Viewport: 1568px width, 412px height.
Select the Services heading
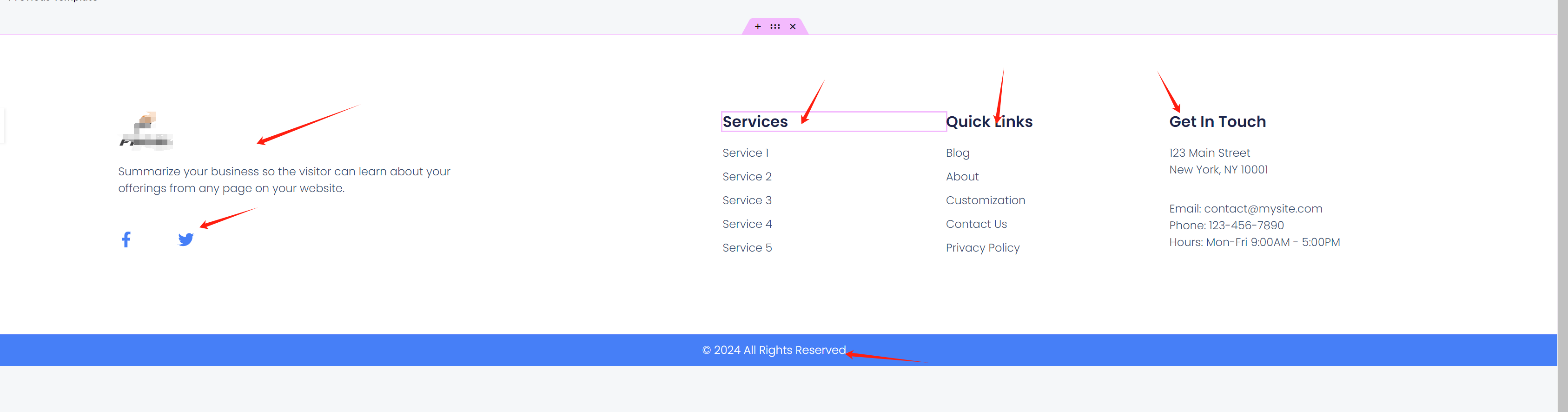click(755, 122)
